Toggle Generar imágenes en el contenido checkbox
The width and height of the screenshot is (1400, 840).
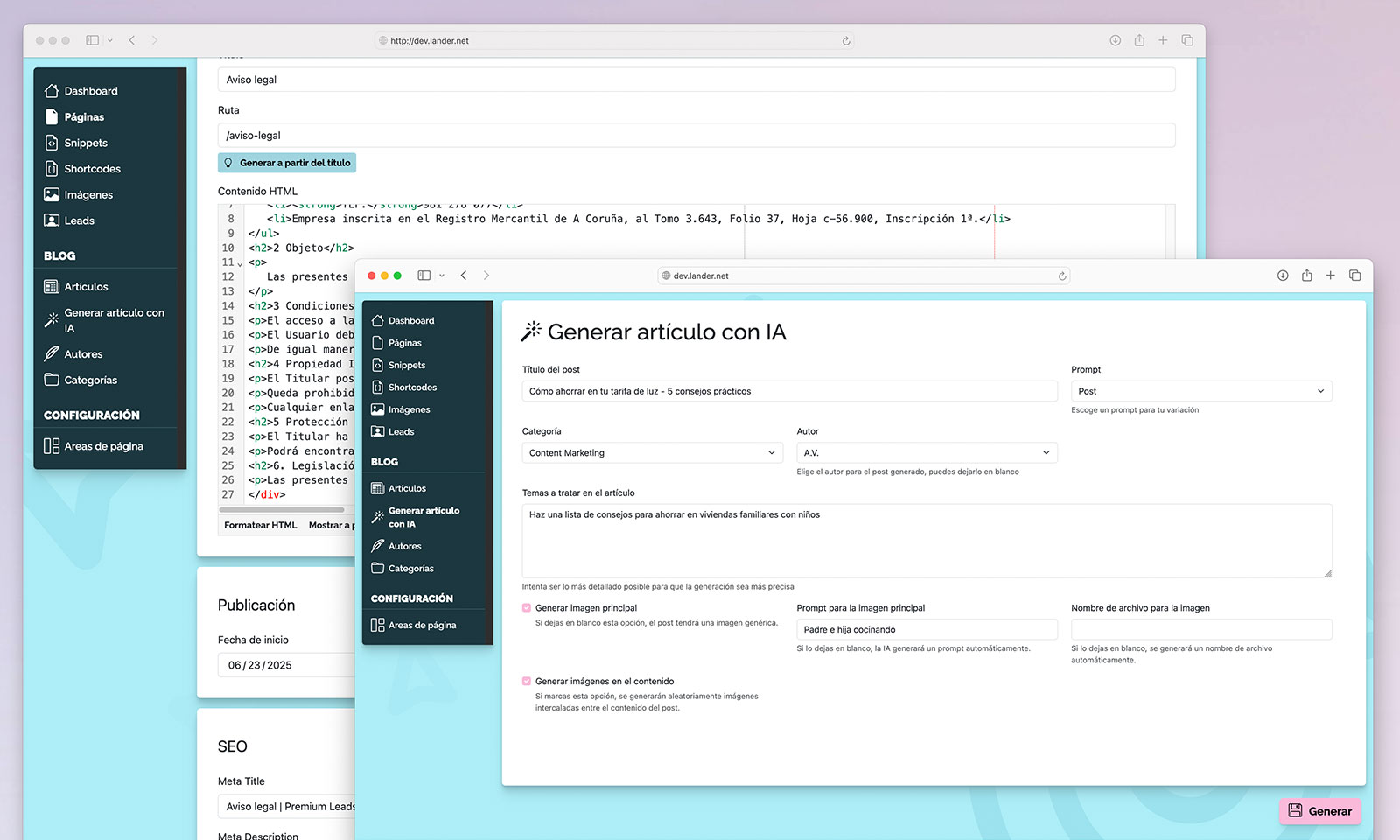(x=527, y=681)
